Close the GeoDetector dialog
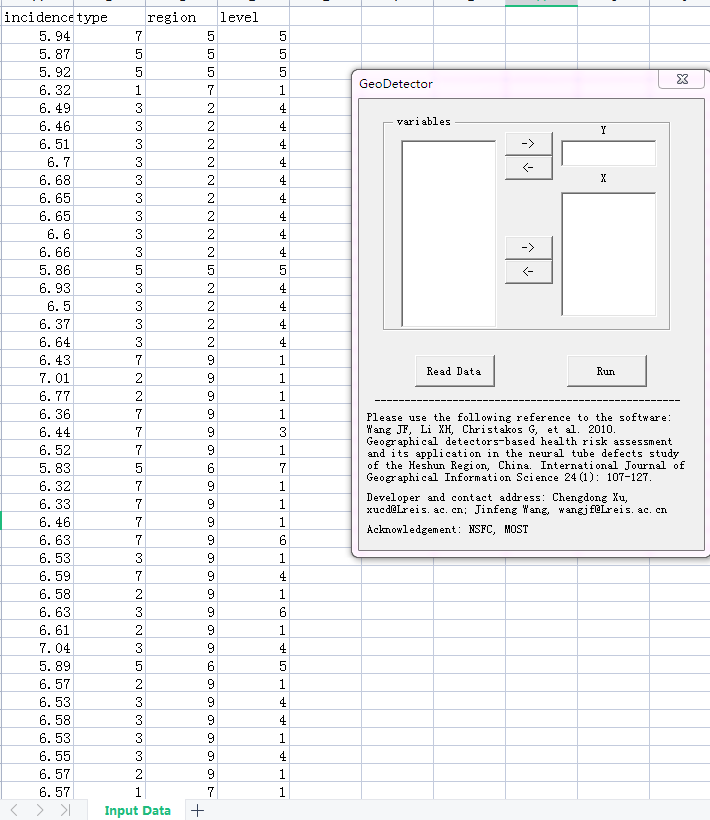Viewport: 710px width, 820px height. (x=682, y=79)
